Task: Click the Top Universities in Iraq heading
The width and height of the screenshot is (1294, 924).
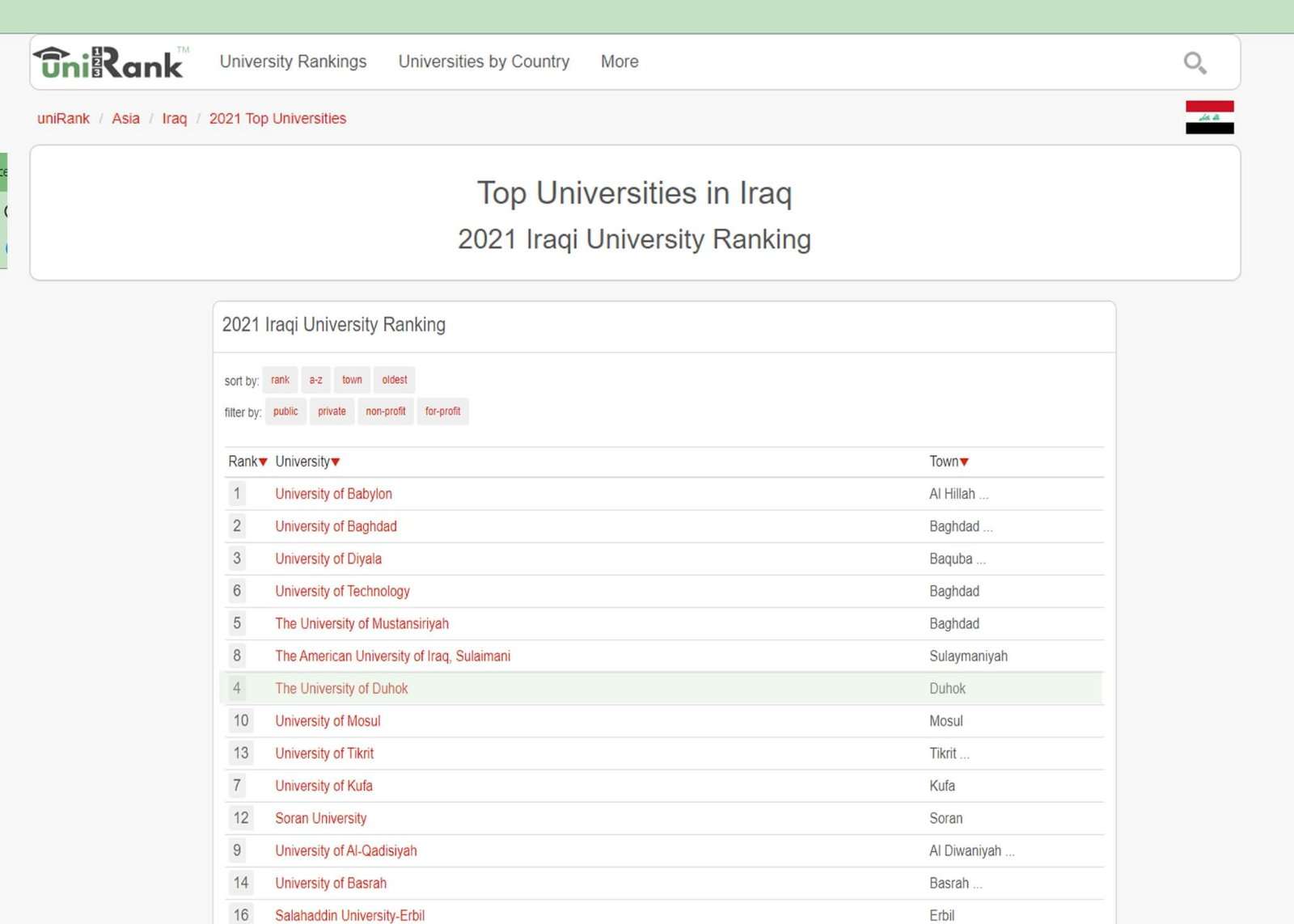Action: point(635,193)
